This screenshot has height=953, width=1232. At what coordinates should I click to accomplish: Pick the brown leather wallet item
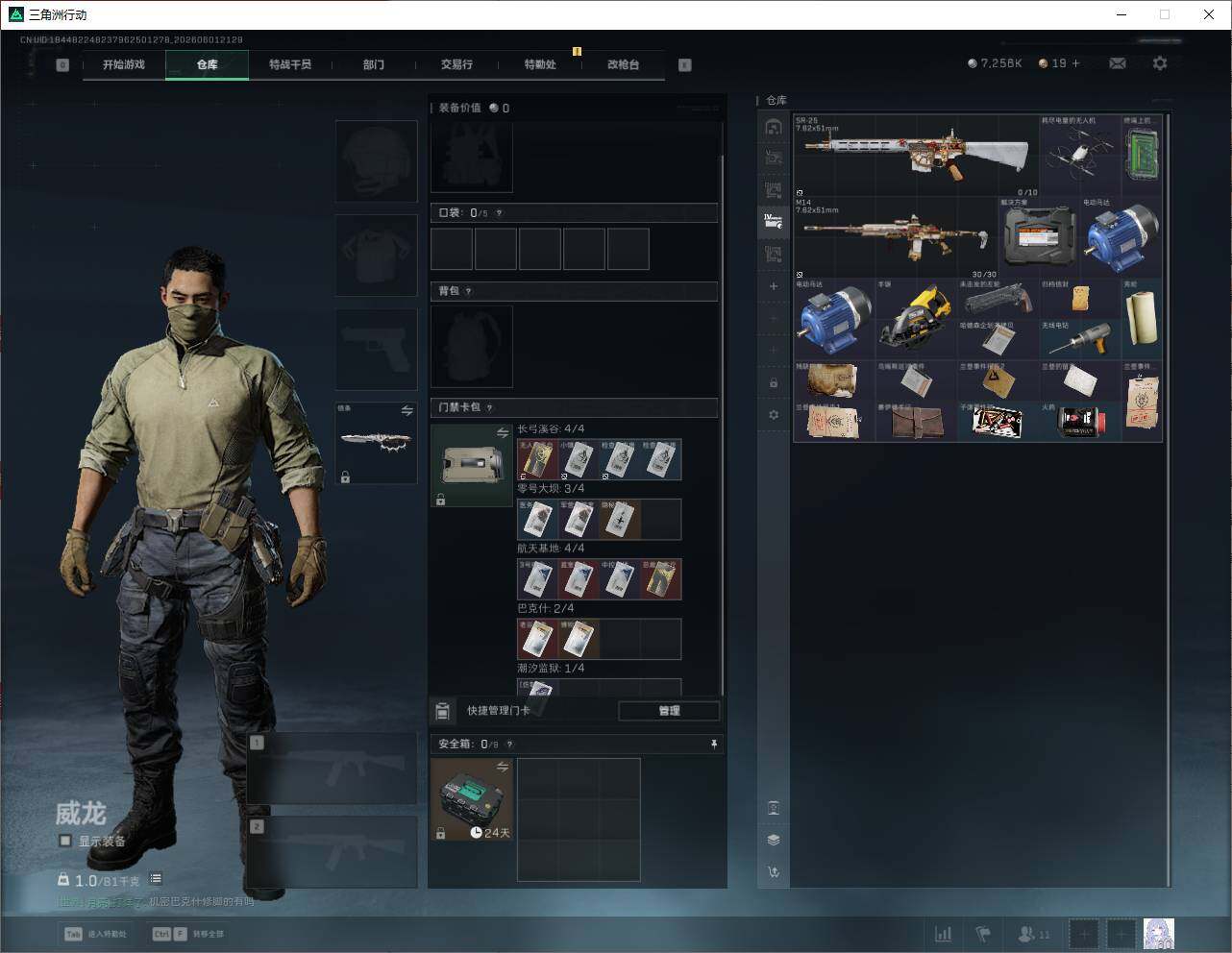[x=917, y=422]
